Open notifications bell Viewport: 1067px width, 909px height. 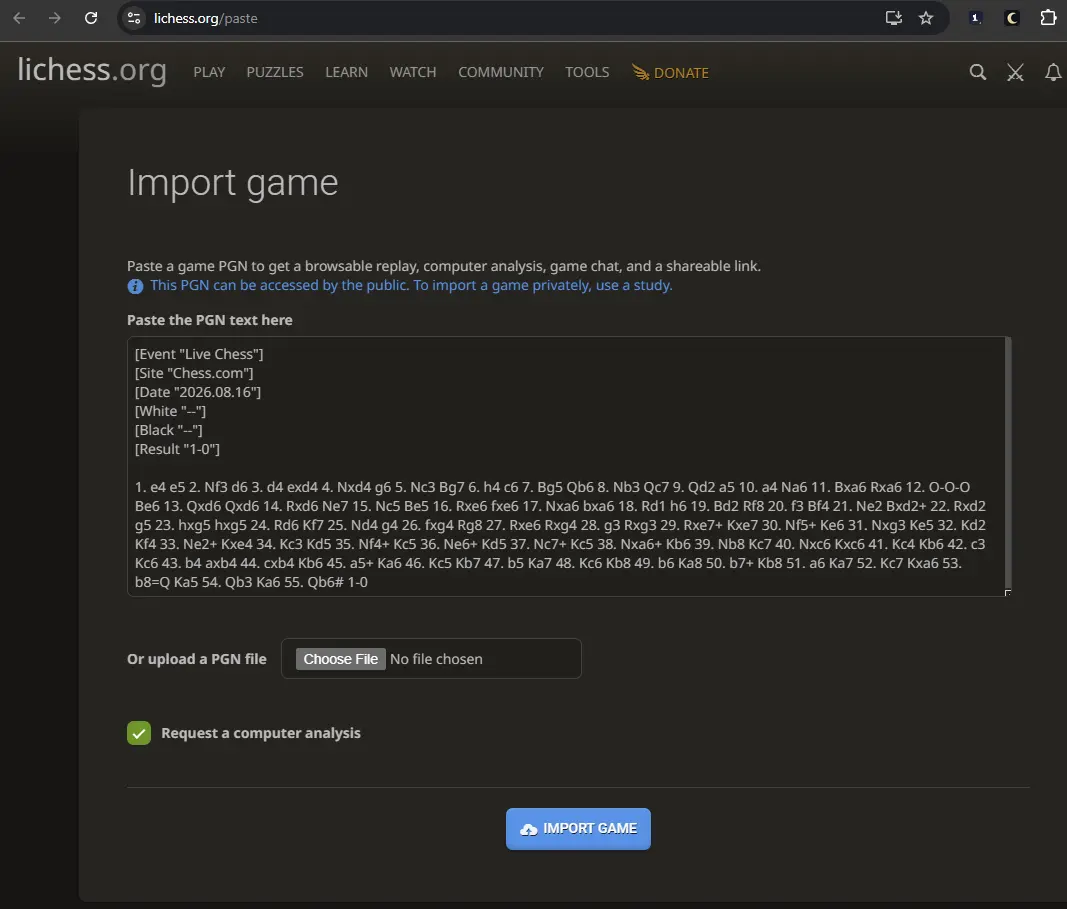pos(1053,72)
